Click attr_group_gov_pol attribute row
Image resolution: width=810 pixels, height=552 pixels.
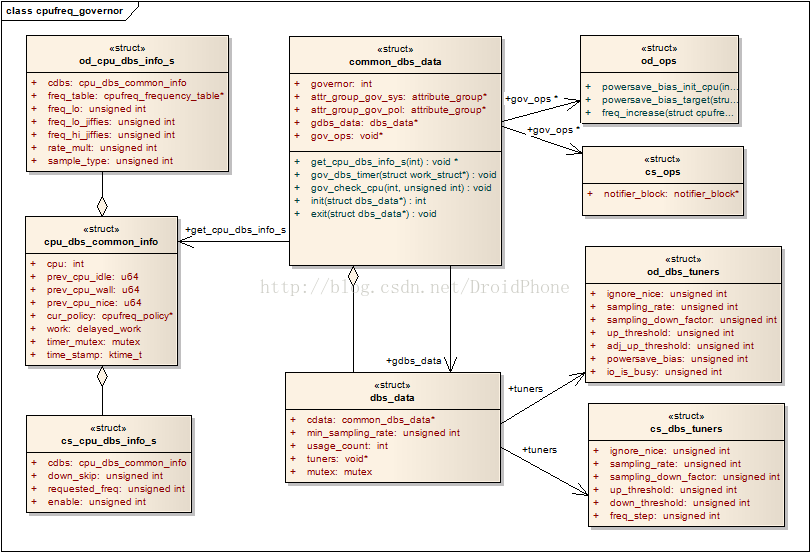click(x=398, y=110)
